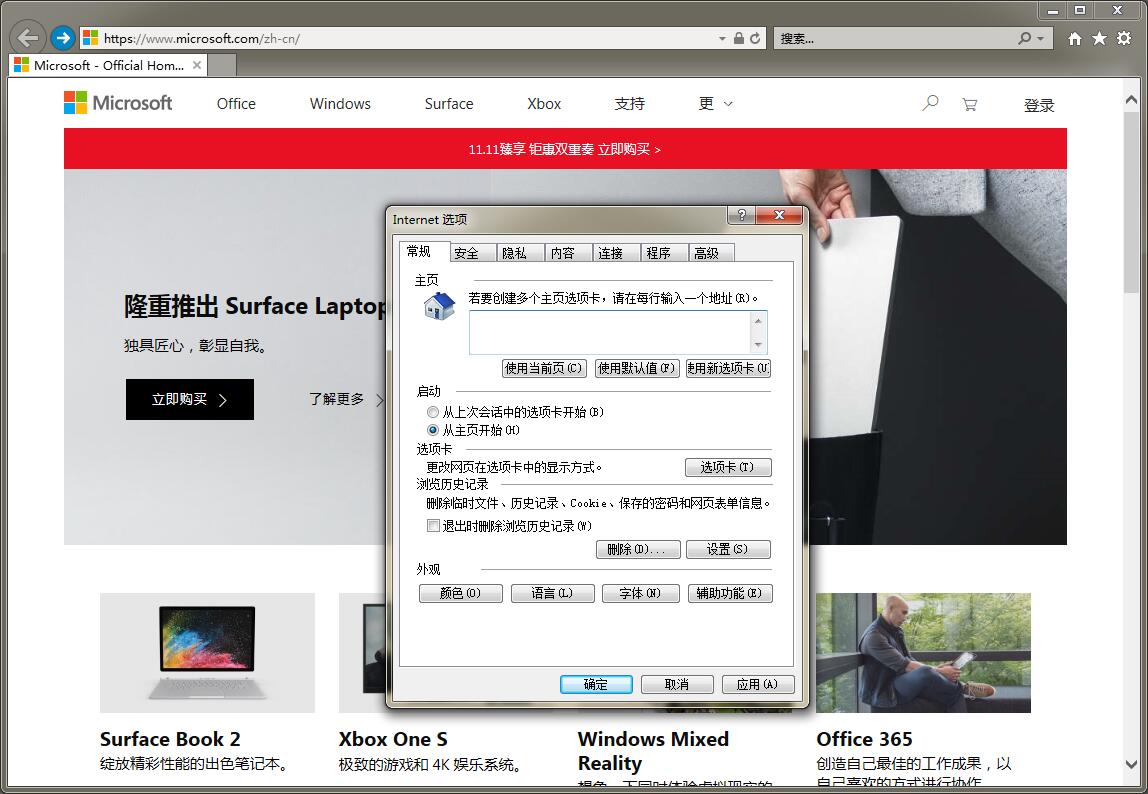
Task: Refresh the page with the reload icon
Action: pos(755,38)
